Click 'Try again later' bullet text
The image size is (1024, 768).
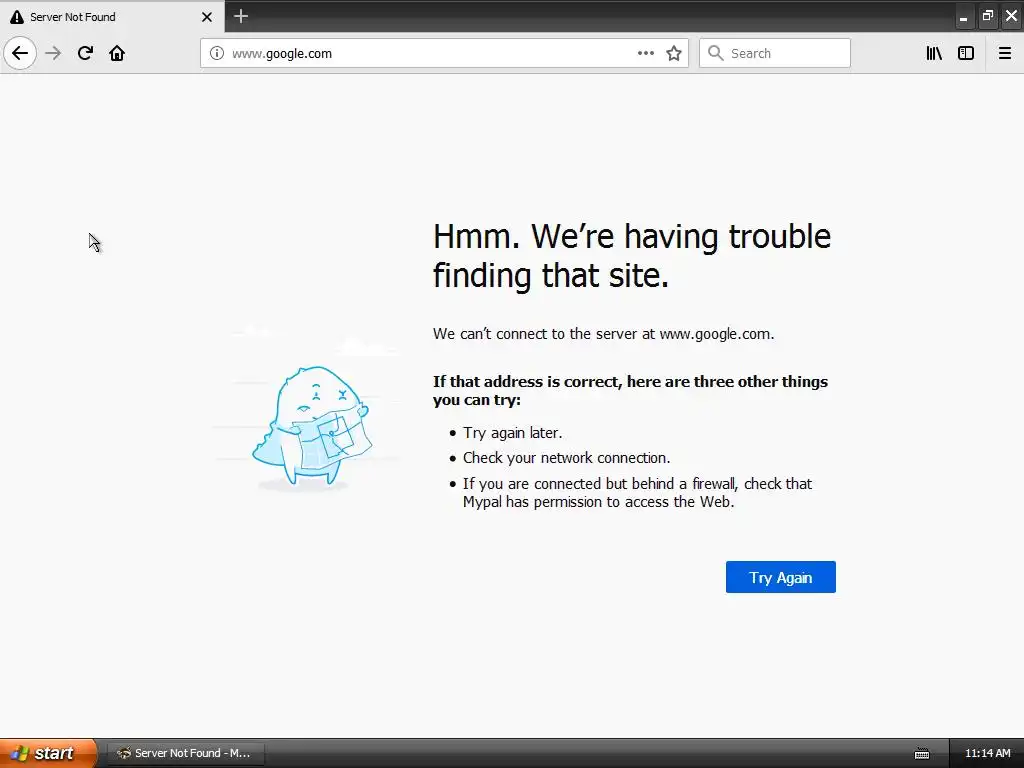coord(513,433)
